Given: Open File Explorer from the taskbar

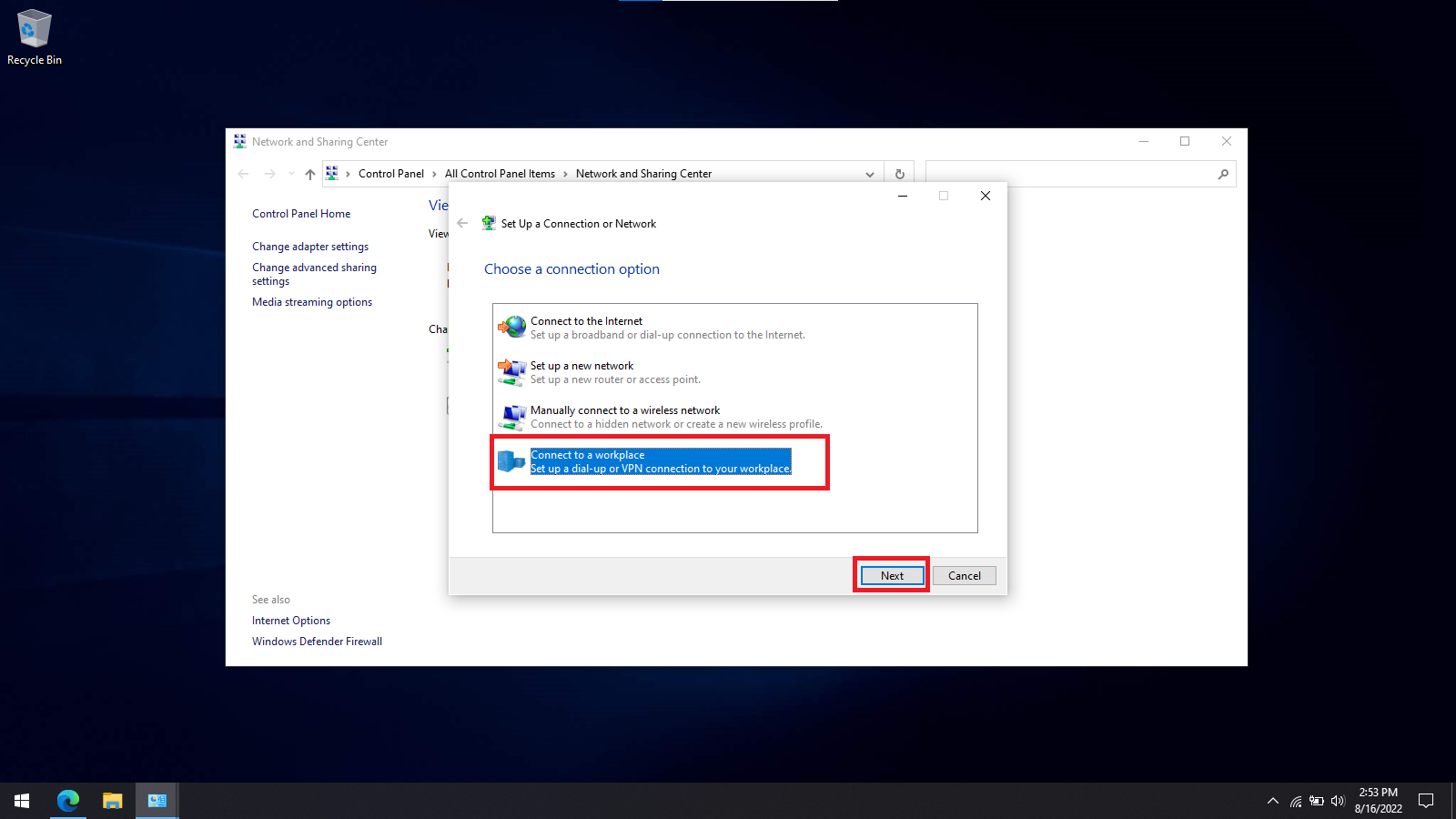Looking at the screenshot, I should pyautogui.click(x=112, y=801).
